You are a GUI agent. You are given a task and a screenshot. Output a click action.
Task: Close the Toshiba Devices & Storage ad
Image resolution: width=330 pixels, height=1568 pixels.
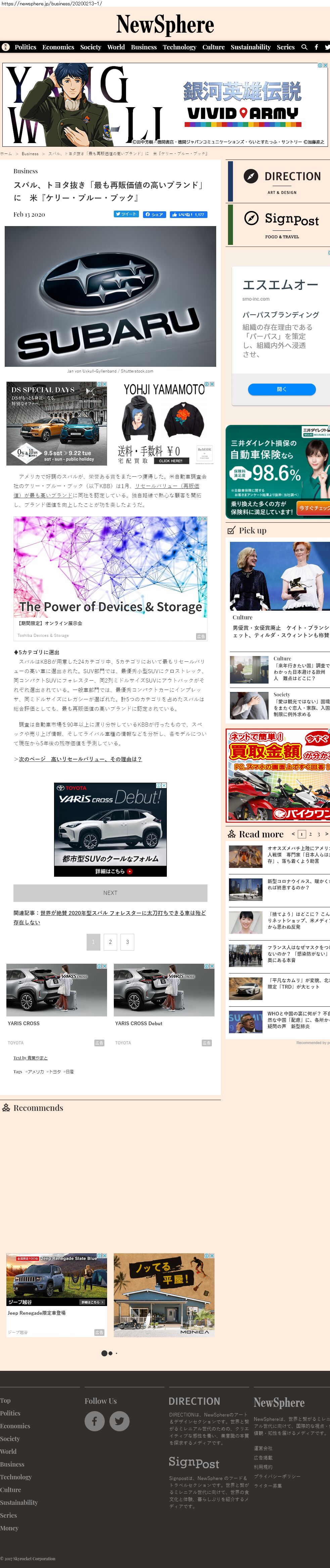pos(204,519)
